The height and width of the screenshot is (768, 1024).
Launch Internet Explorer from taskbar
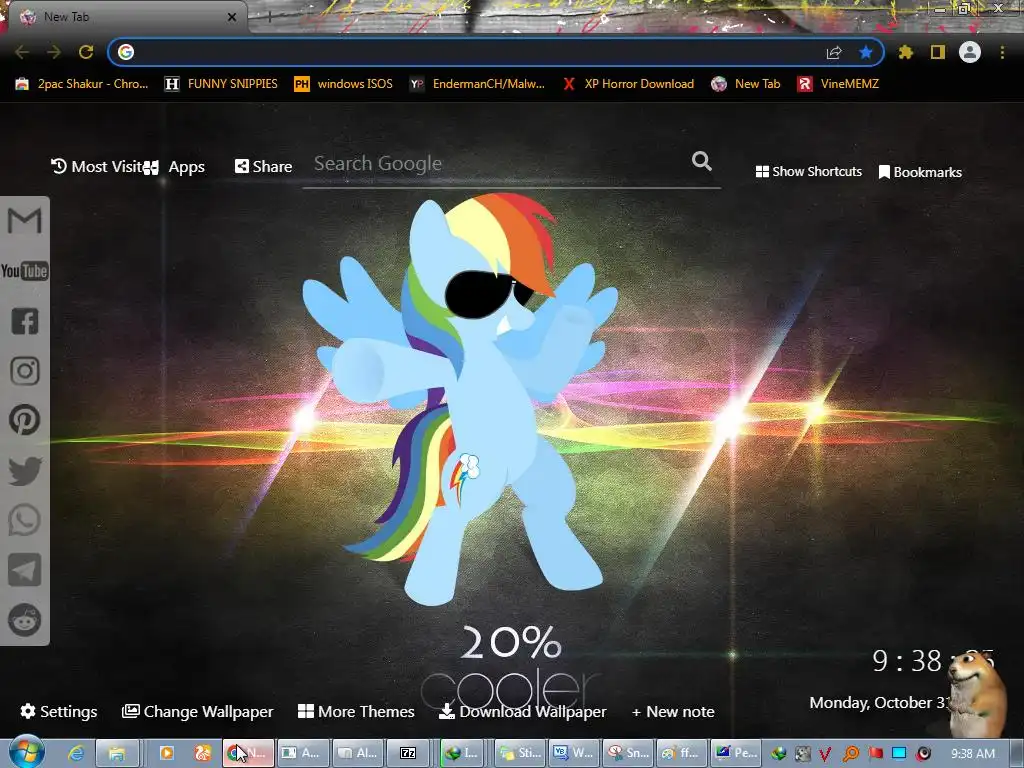[x=76, y=753]
